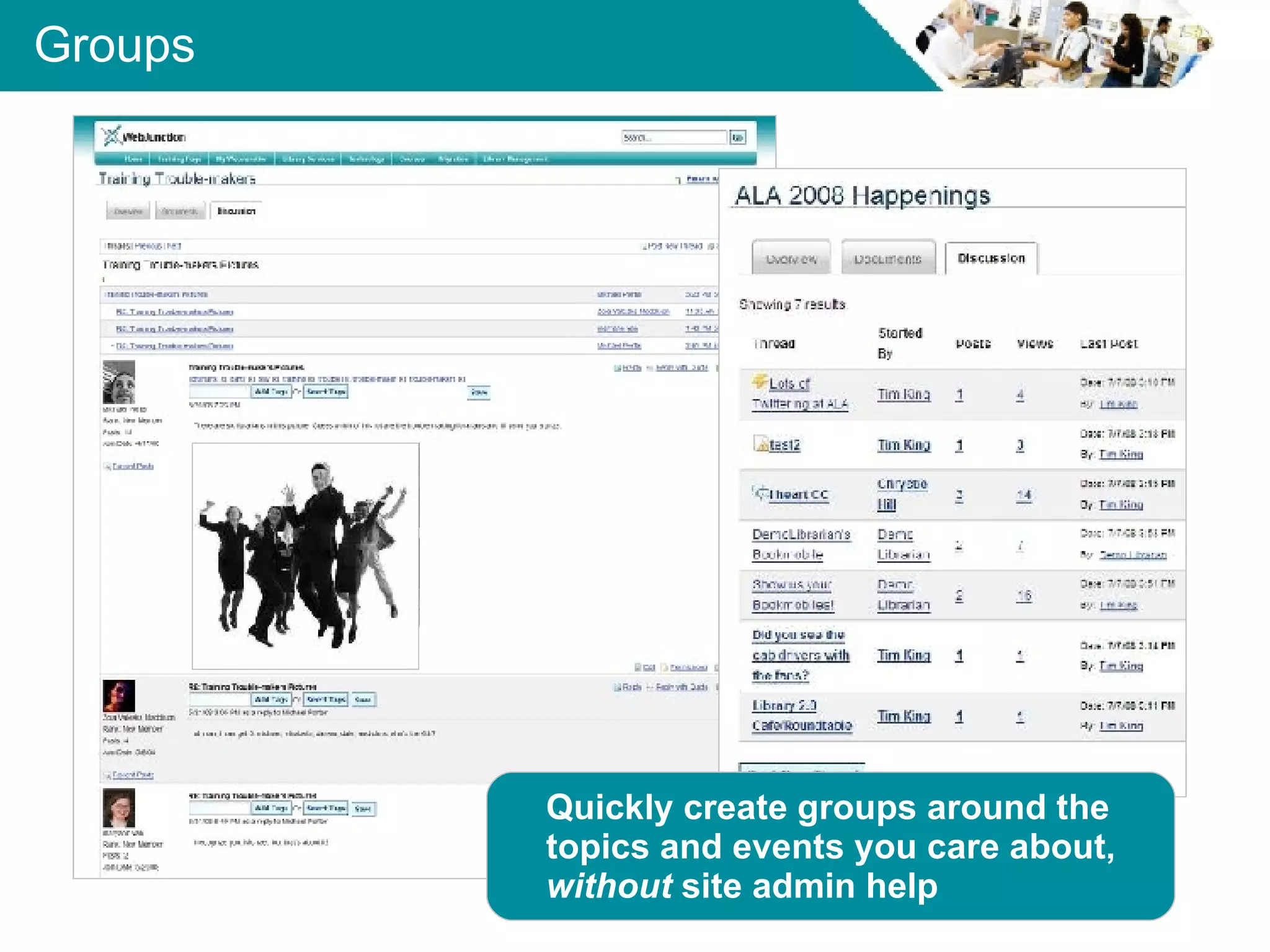Open Overview tab in ALA 2008 Happenings
This screenshot has height=952, width=1270.
791,258
